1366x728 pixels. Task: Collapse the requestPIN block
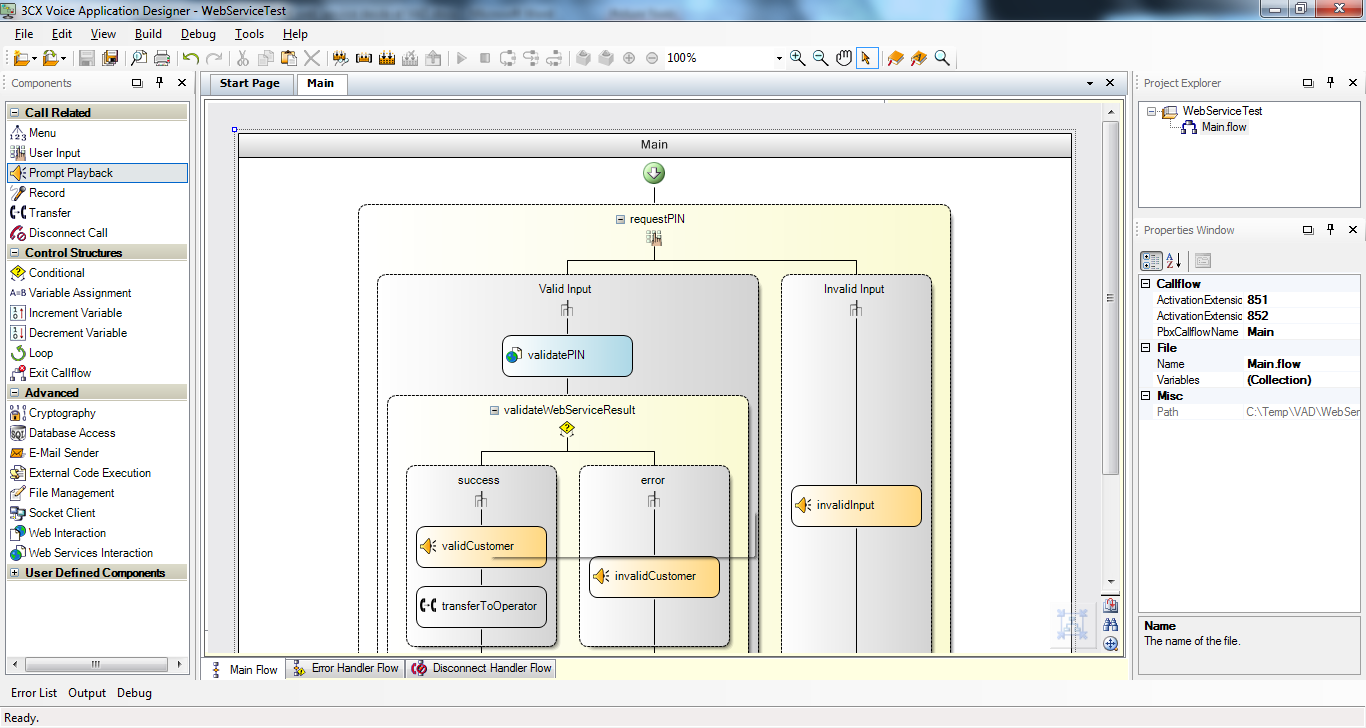(x=620, y=219)
